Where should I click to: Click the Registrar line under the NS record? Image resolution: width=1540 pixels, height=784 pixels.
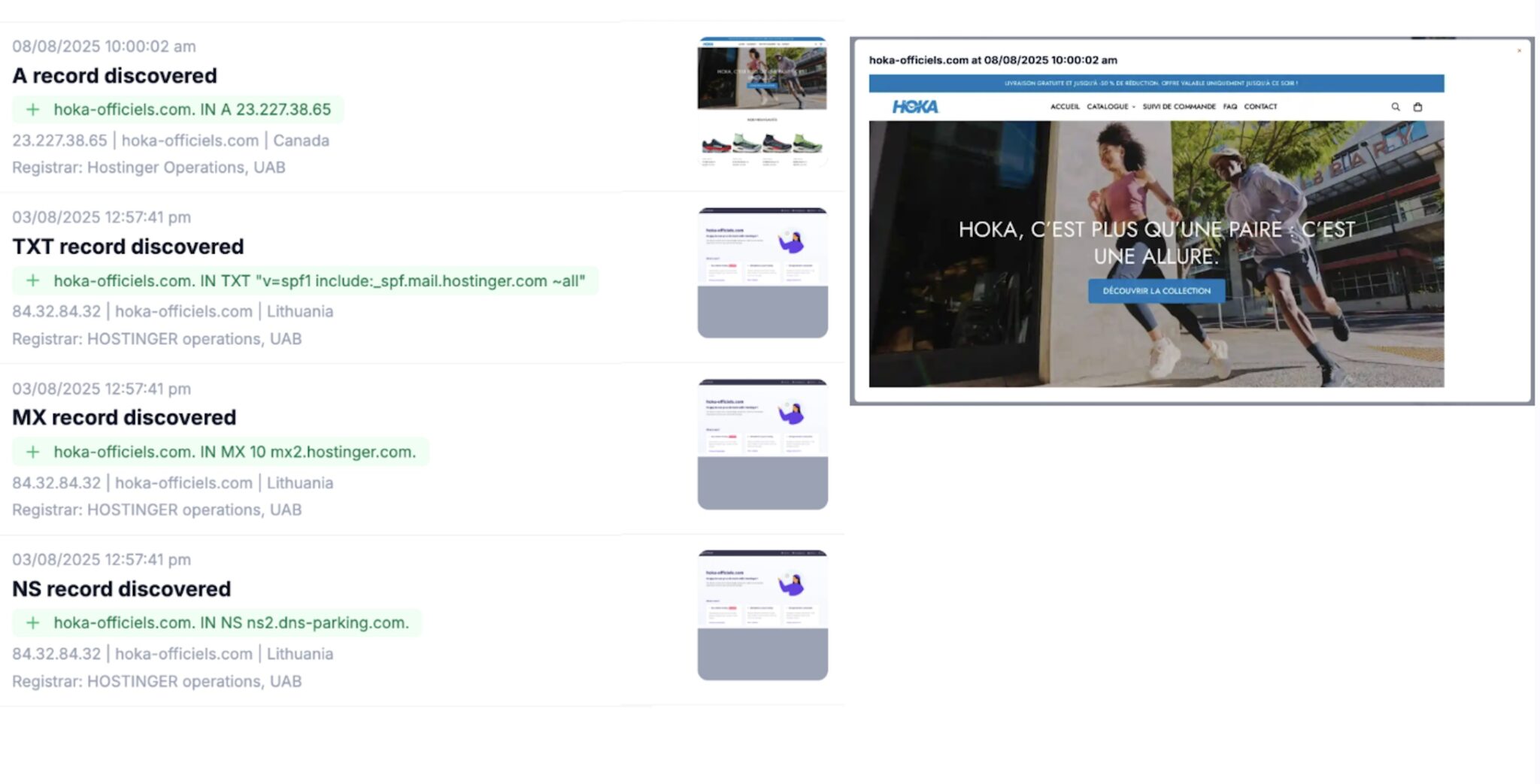[156, 681]
